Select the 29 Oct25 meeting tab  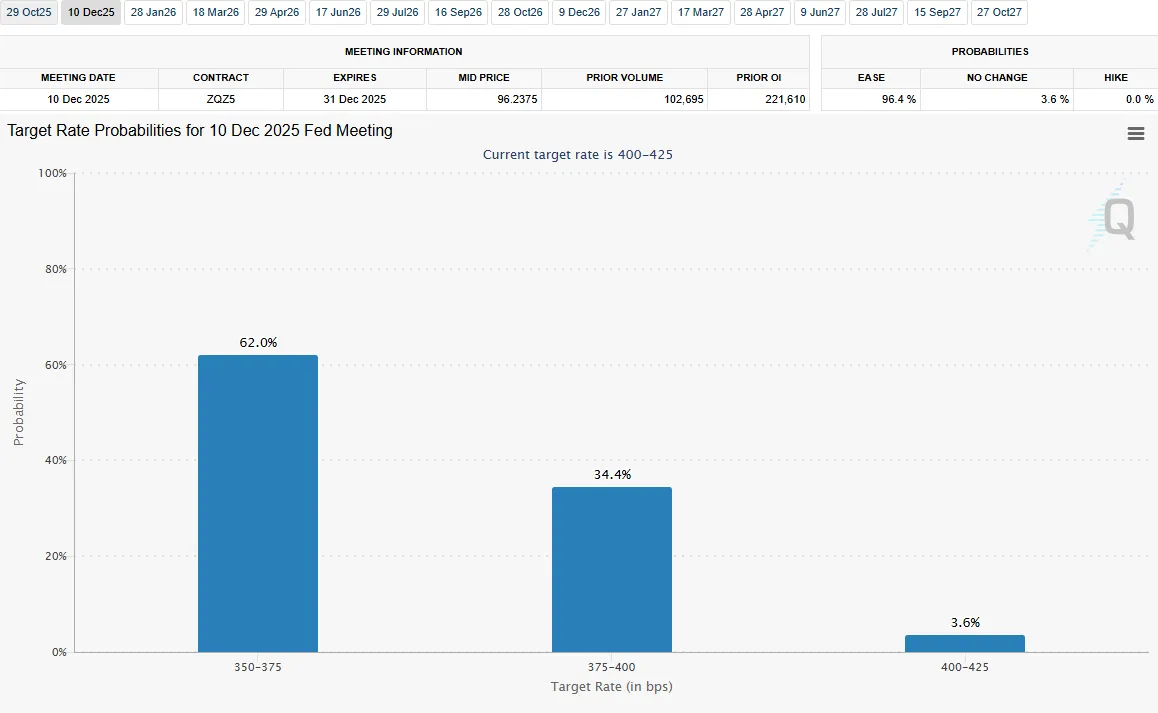click(x=29, y=13)
